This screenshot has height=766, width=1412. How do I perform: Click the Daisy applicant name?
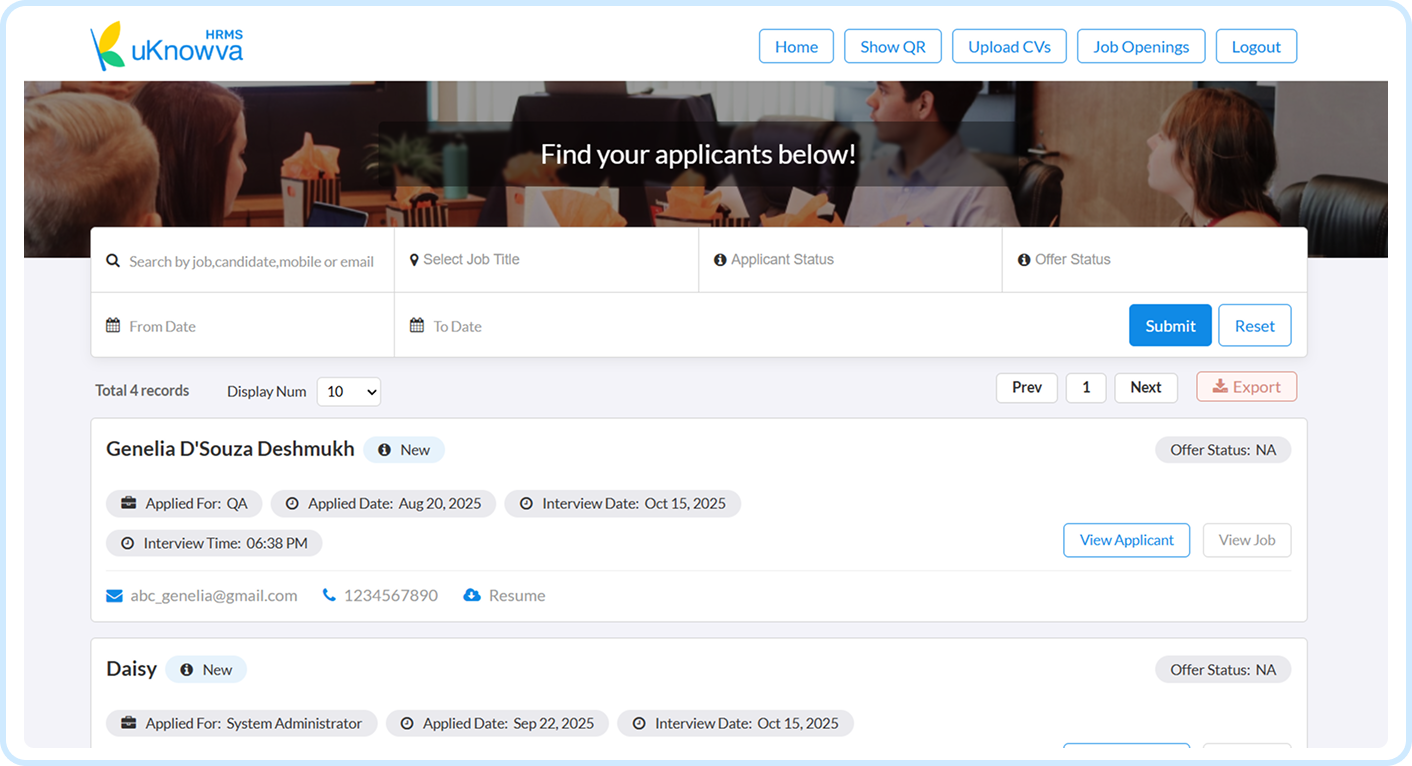tap(132, 669)
